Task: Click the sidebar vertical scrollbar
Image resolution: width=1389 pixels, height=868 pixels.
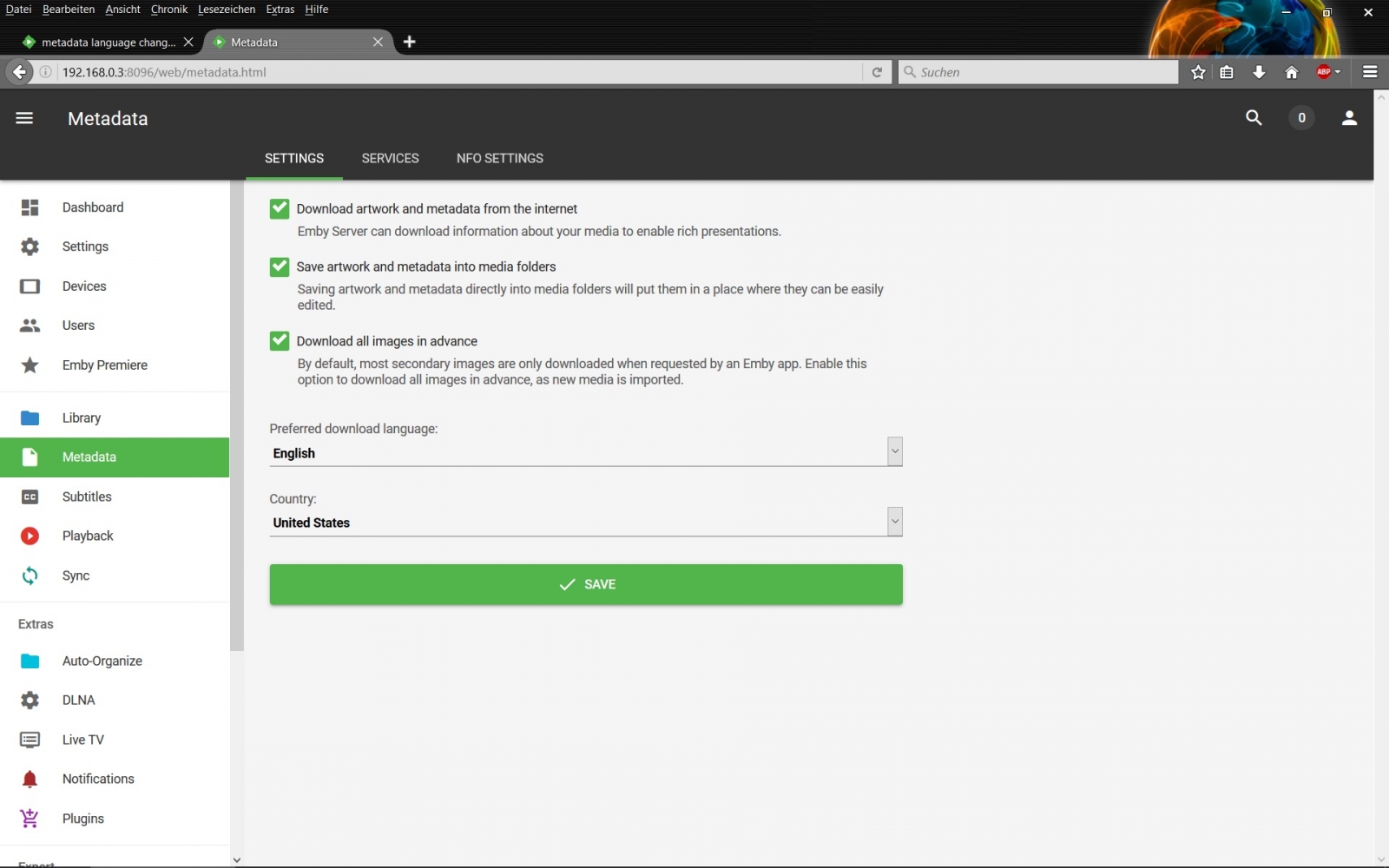Action: tap(237, 417)
